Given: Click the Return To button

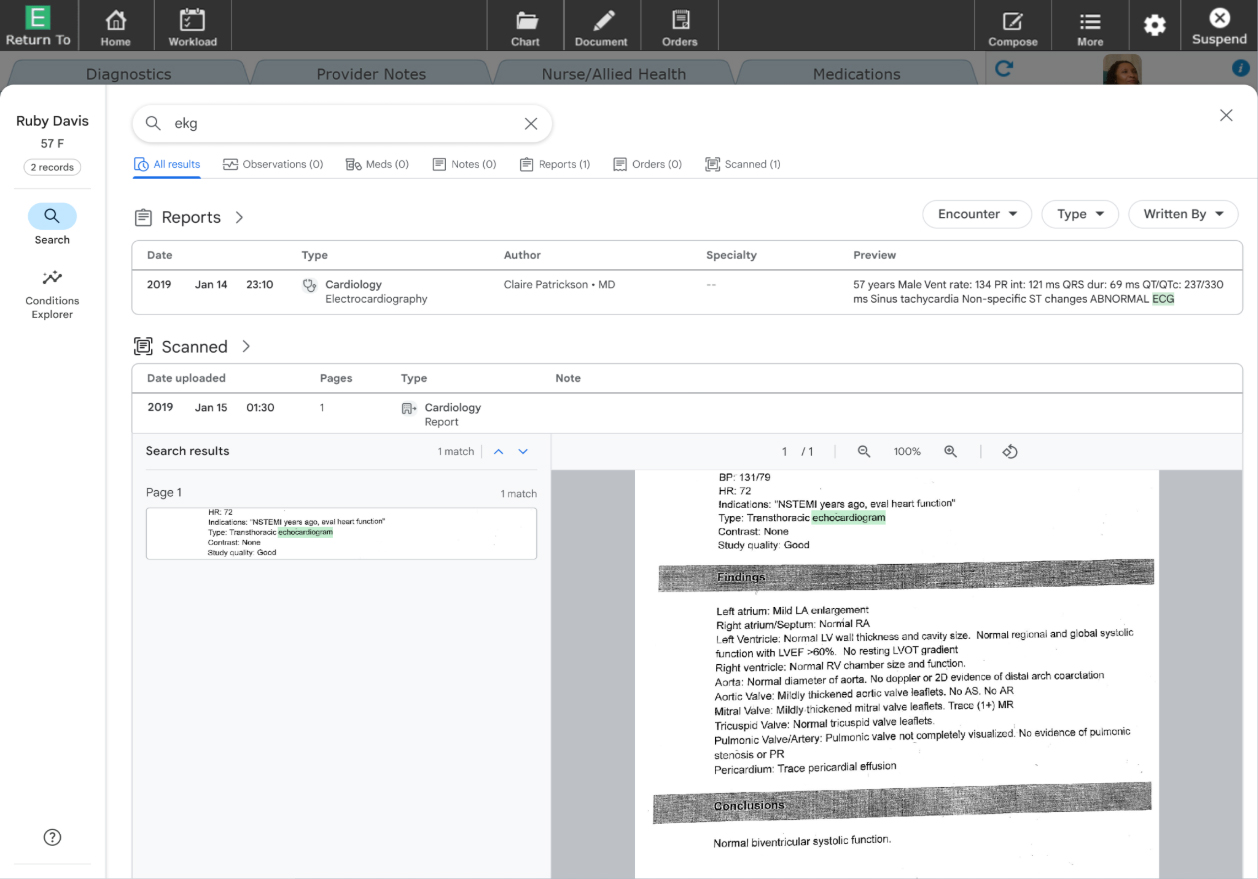Looking at the screenshot, I should point(38,26).
